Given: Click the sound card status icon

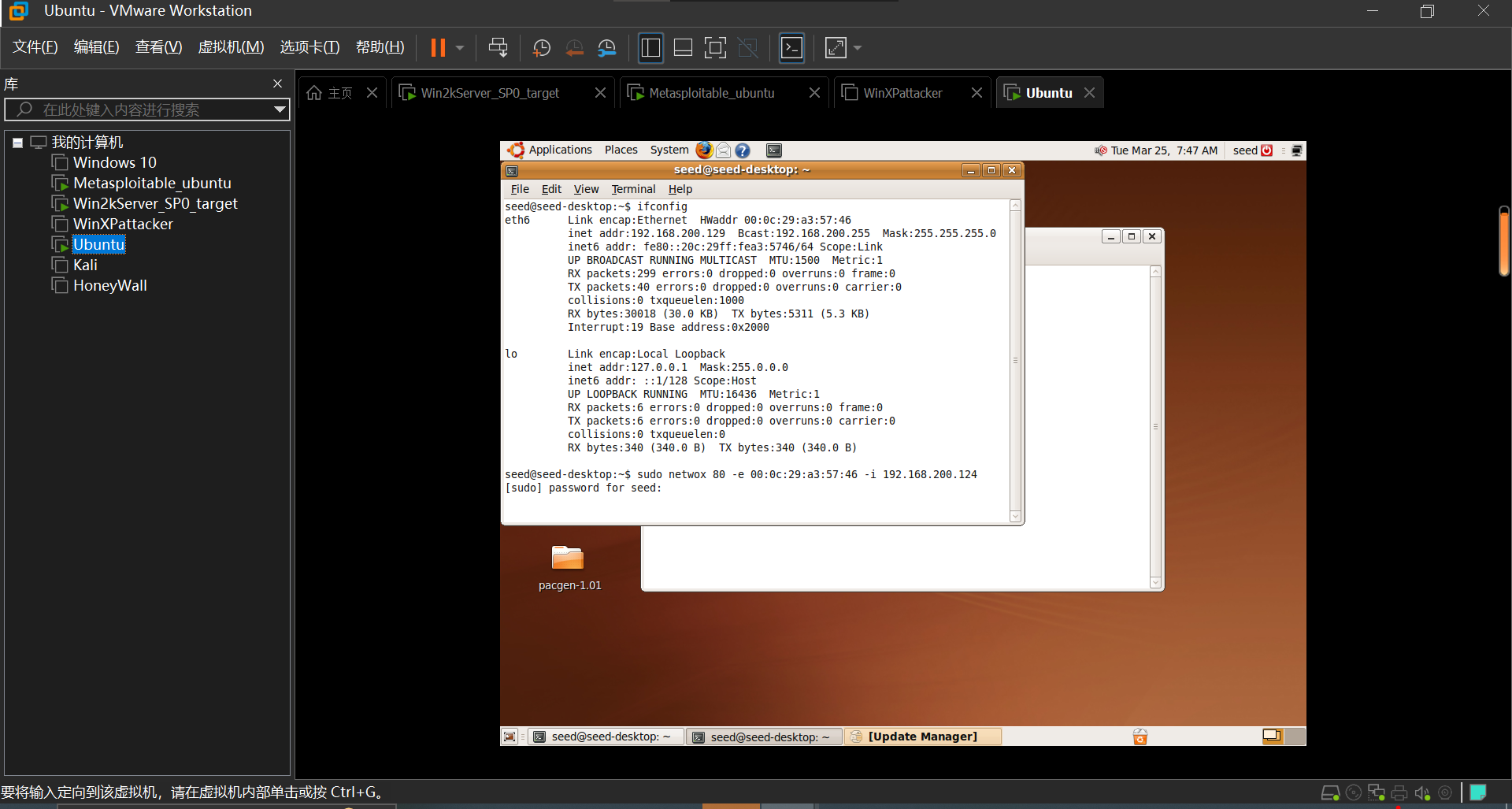Looking at the screenshot, I should point(1422,792).
